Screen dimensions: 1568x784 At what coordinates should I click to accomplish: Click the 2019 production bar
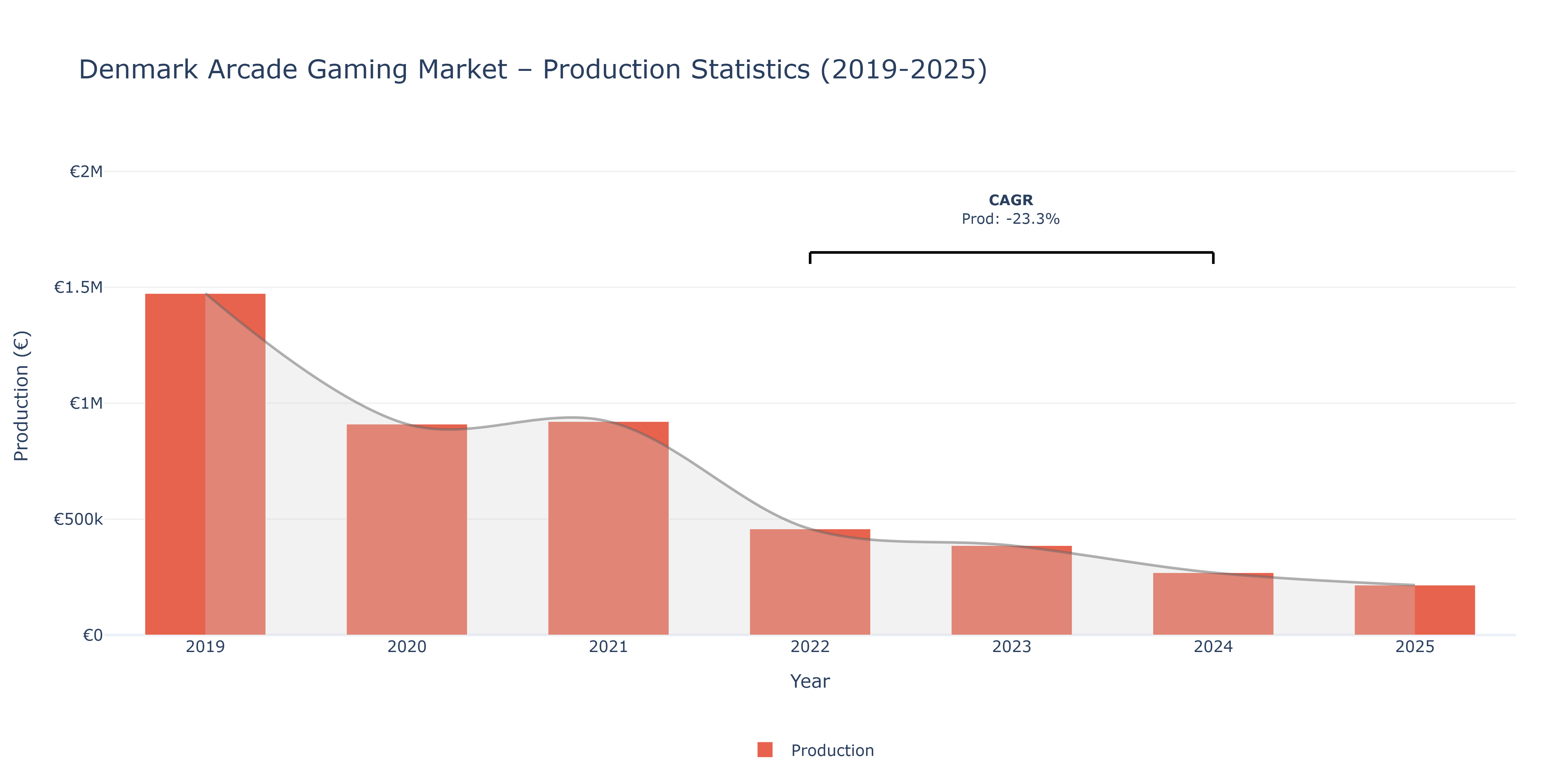[205, 465]
